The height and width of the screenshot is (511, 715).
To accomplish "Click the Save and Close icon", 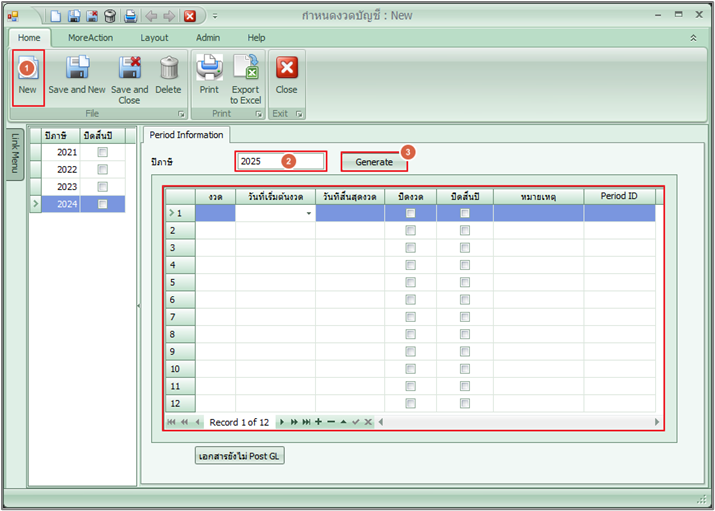I will [x=129, y=69].
